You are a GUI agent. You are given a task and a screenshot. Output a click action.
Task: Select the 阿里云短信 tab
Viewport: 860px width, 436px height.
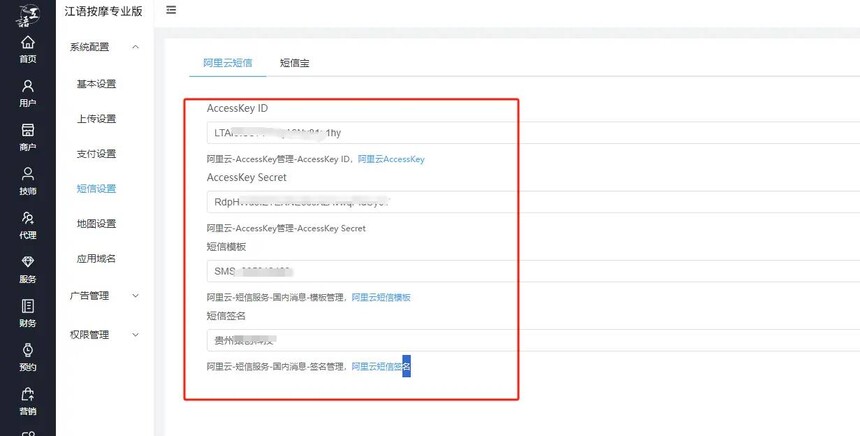[x=227, y=63]
